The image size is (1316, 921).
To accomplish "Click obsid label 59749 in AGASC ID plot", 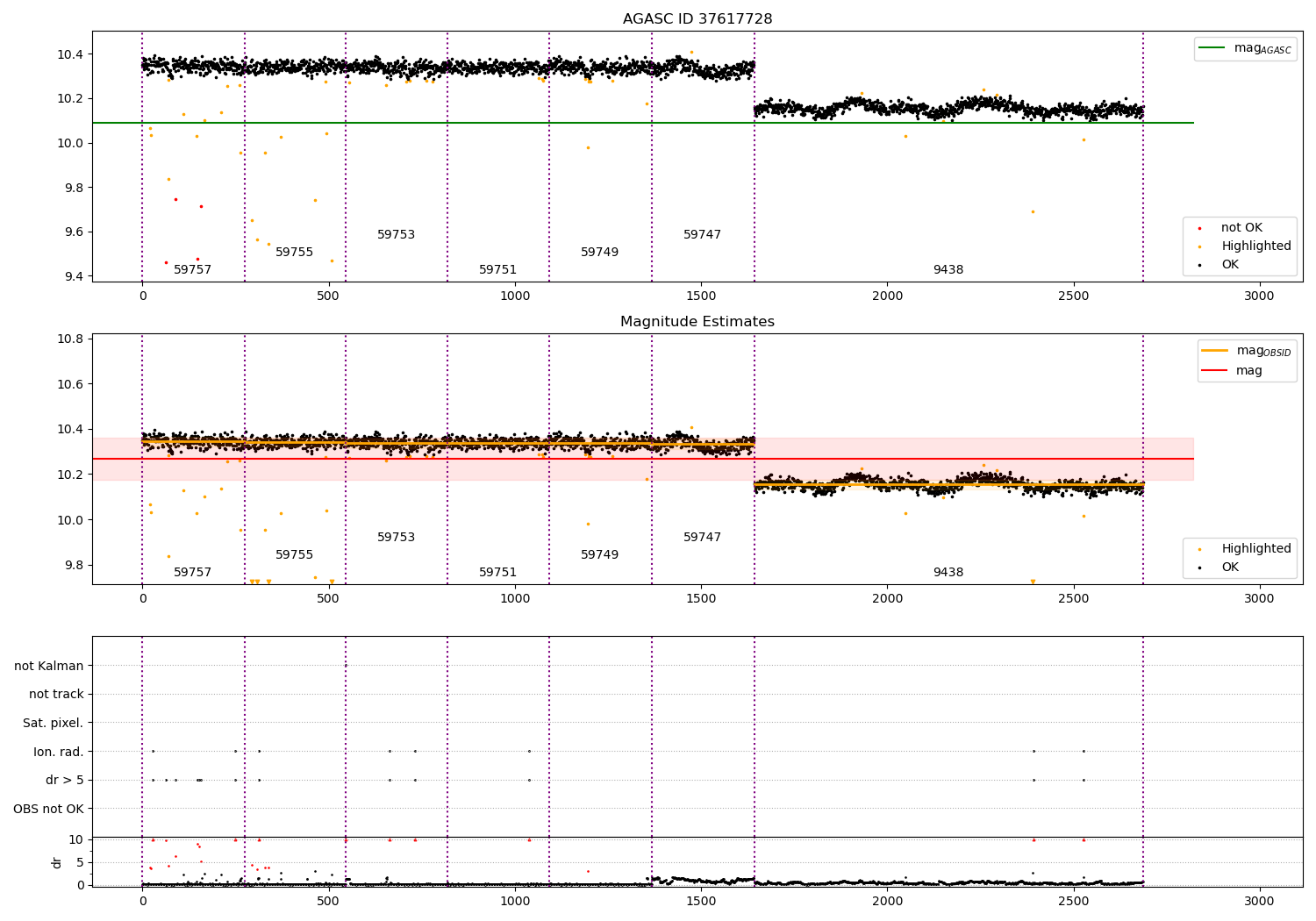I will [599, 253].
